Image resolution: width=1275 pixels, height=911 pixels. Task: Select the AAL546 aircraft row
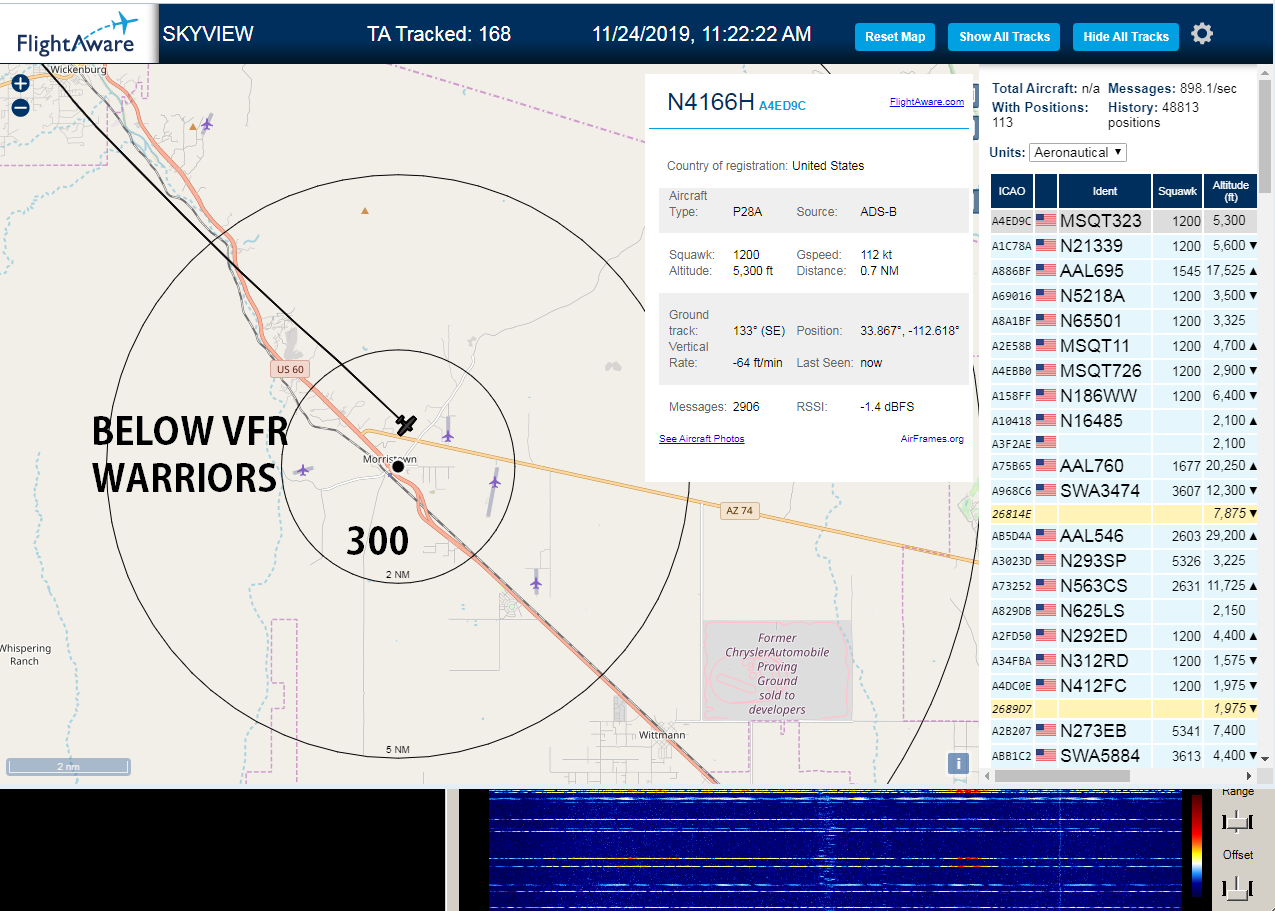point(1124,536)
